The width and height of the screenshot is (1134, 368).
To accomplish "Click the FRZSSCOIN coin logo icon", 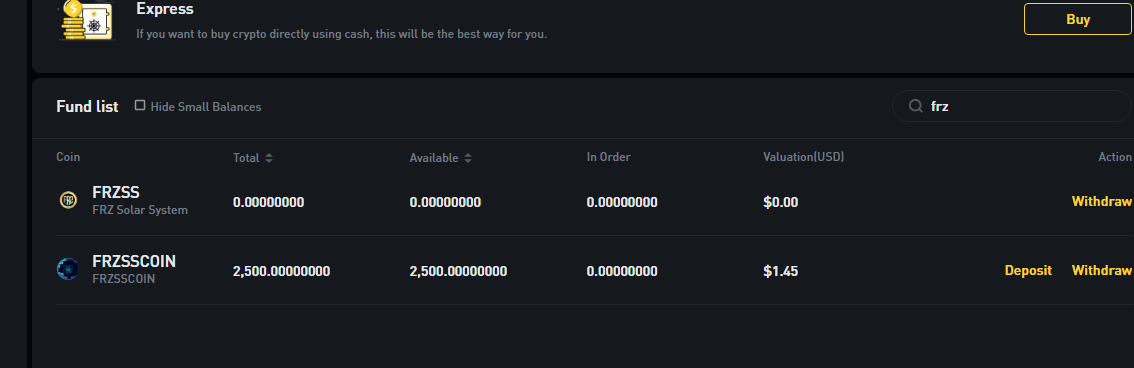I will (x=68, y=269).
